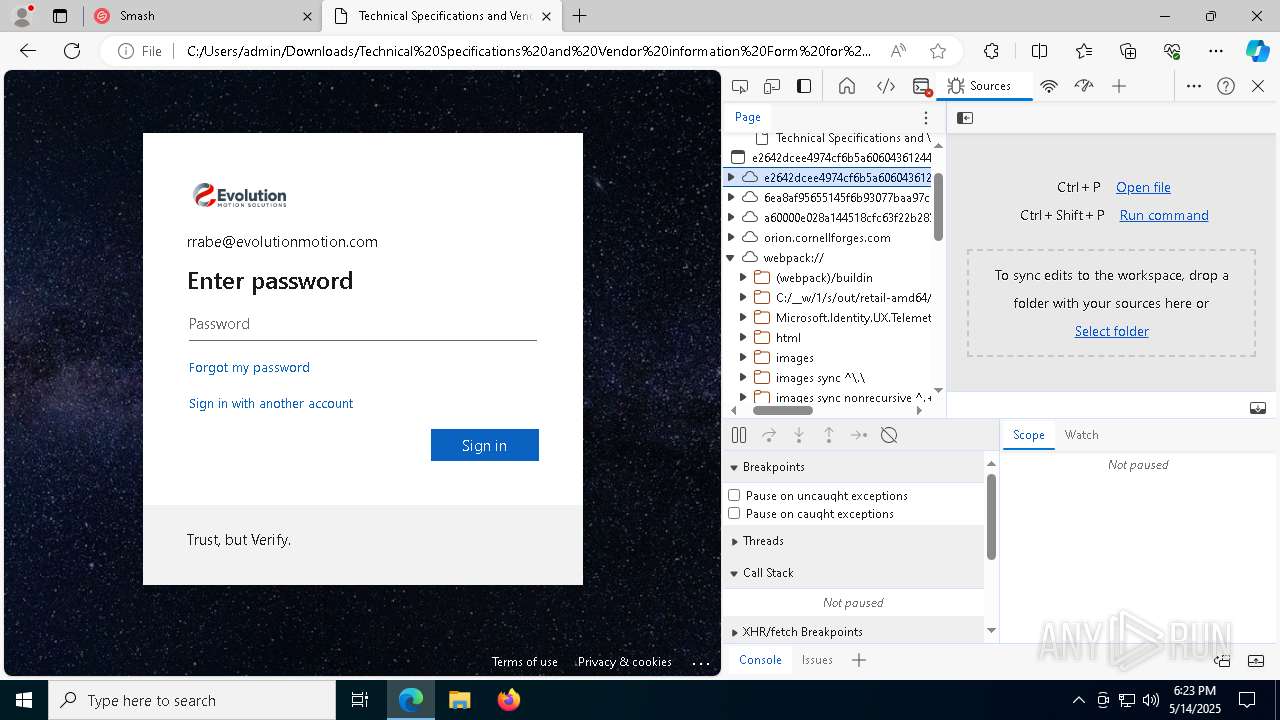Switch to the Watch tab
The height and width of the screenshot is (720, 1280).
tap(1081, 435)
